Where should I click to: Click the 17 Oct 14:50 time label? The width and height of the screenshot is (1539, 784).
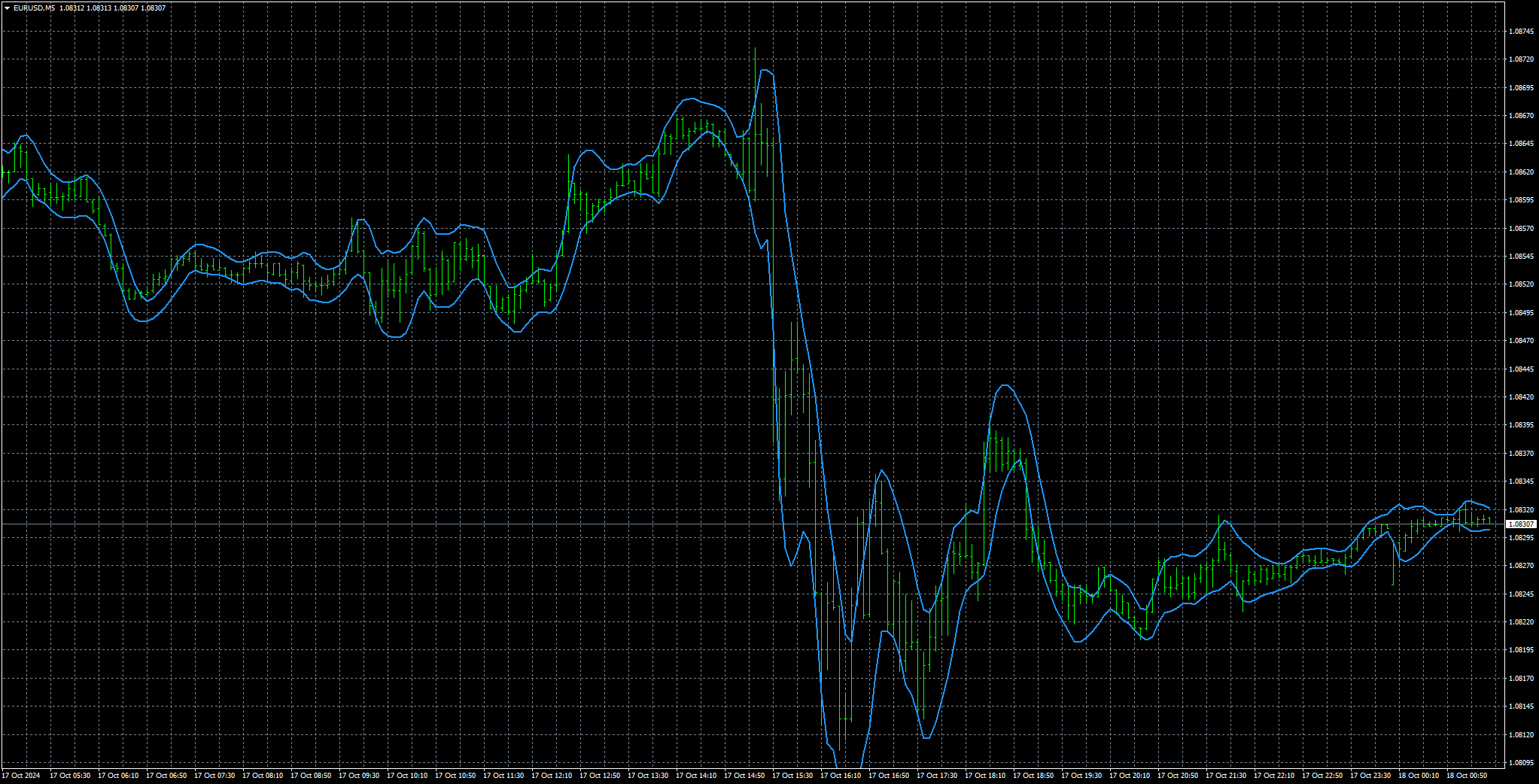[744, 776]
